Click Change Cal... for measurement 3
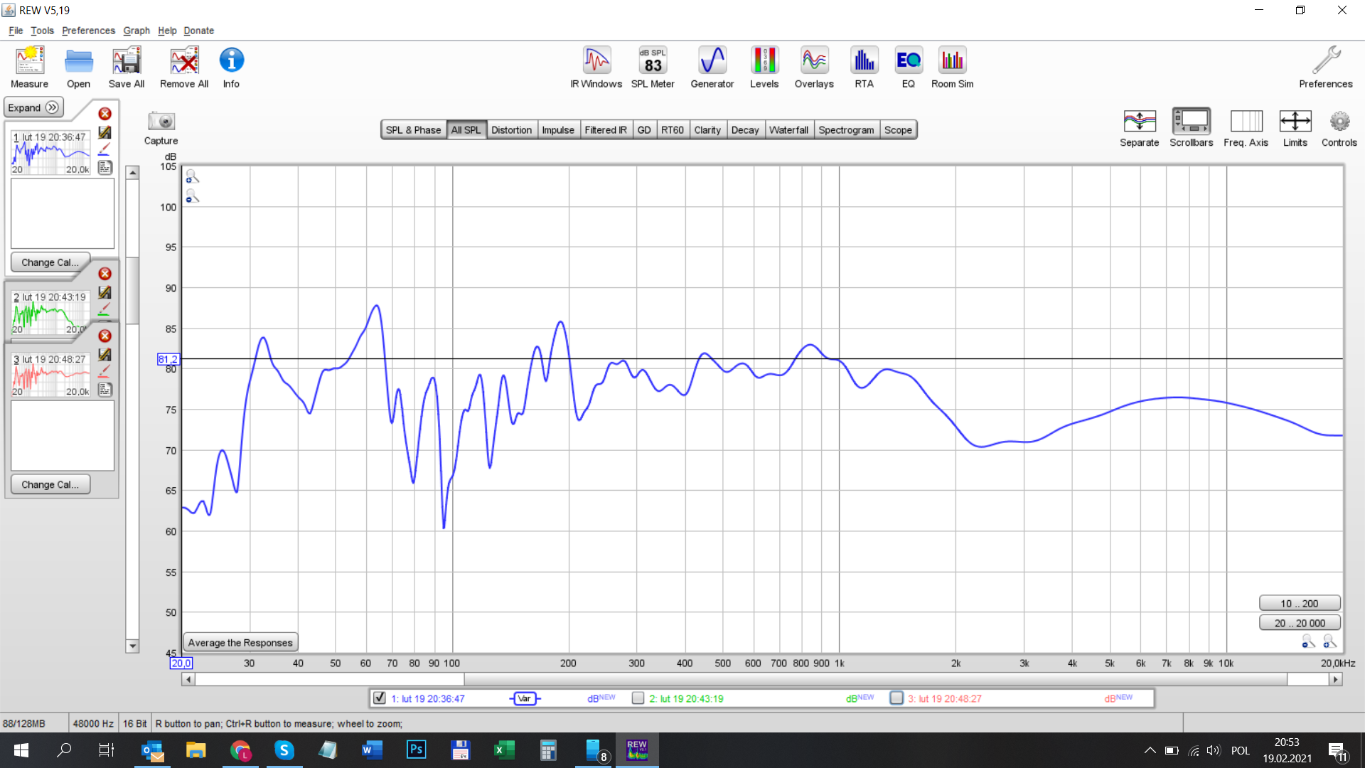Viewport: 1365px width, 768px height. coord(50,484)
